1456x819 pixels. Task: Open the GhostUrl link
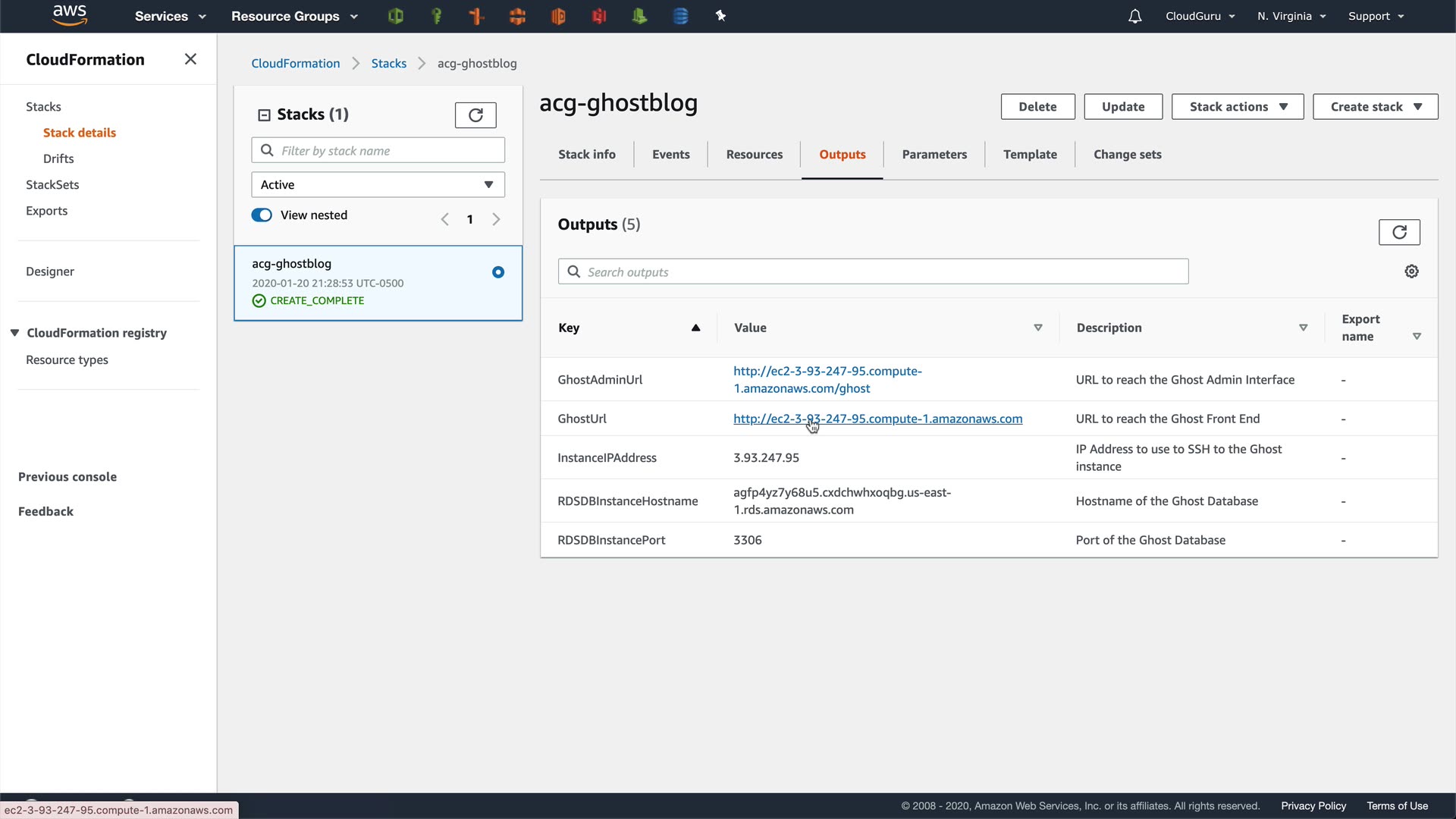point(877,419)
